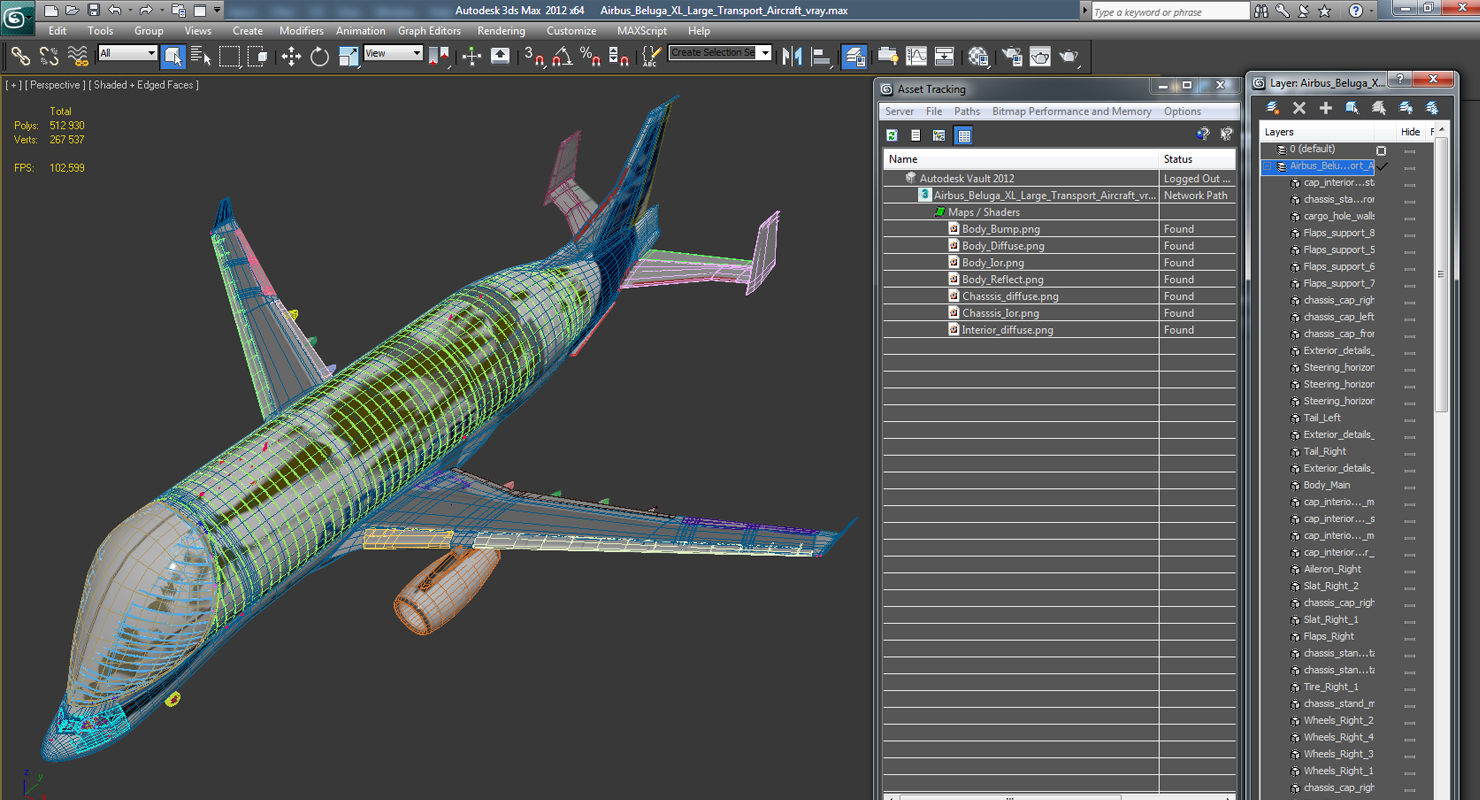This screenshot has width=1480, height=800.
Task: Click Edit Named Selection Sets icon
Action: tap(651, 56)
